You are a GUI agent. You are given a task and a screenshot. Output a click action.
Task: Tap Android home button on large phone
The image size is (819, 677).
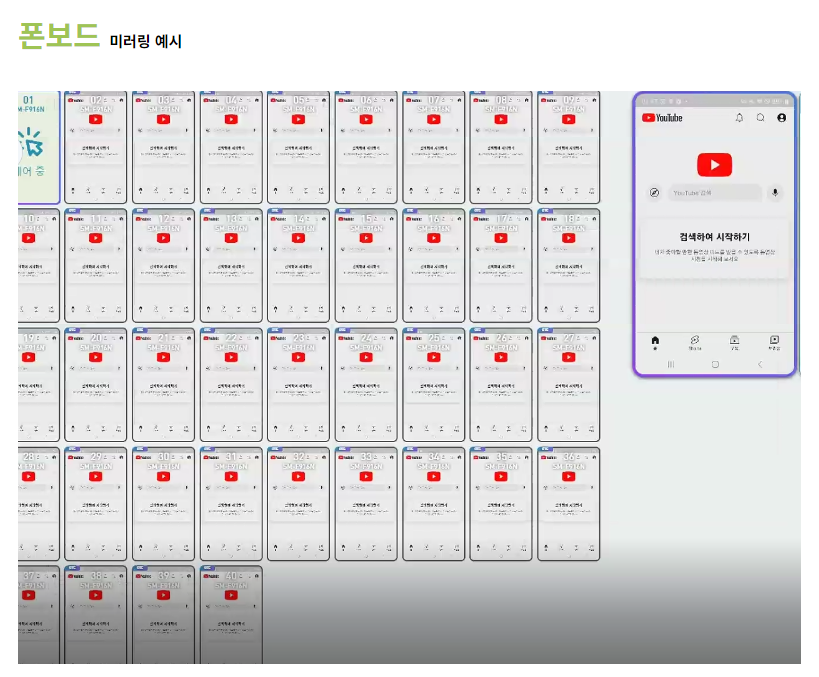pos(715,364)
